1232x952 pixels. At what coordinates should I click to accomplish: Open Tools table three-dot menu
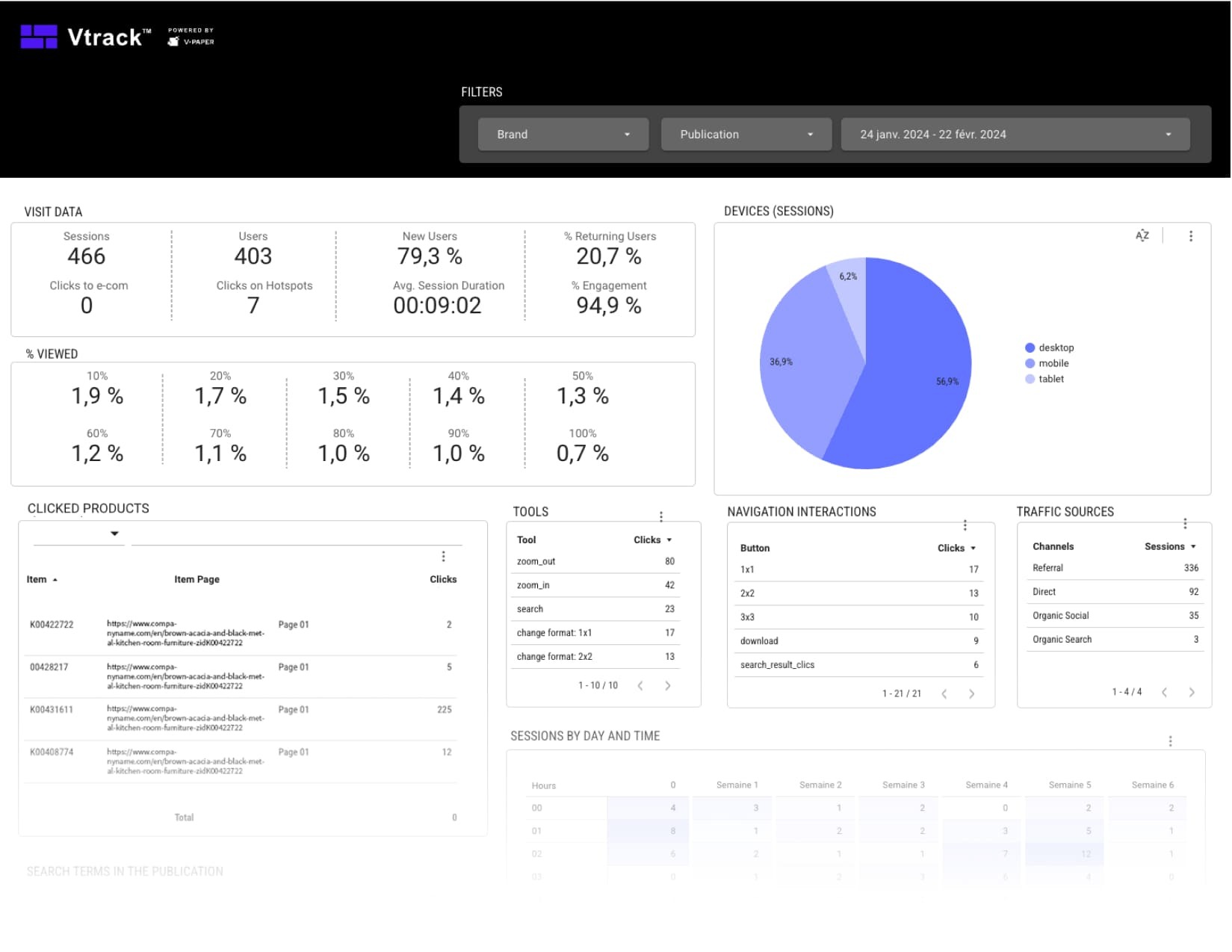coord(661,516)
